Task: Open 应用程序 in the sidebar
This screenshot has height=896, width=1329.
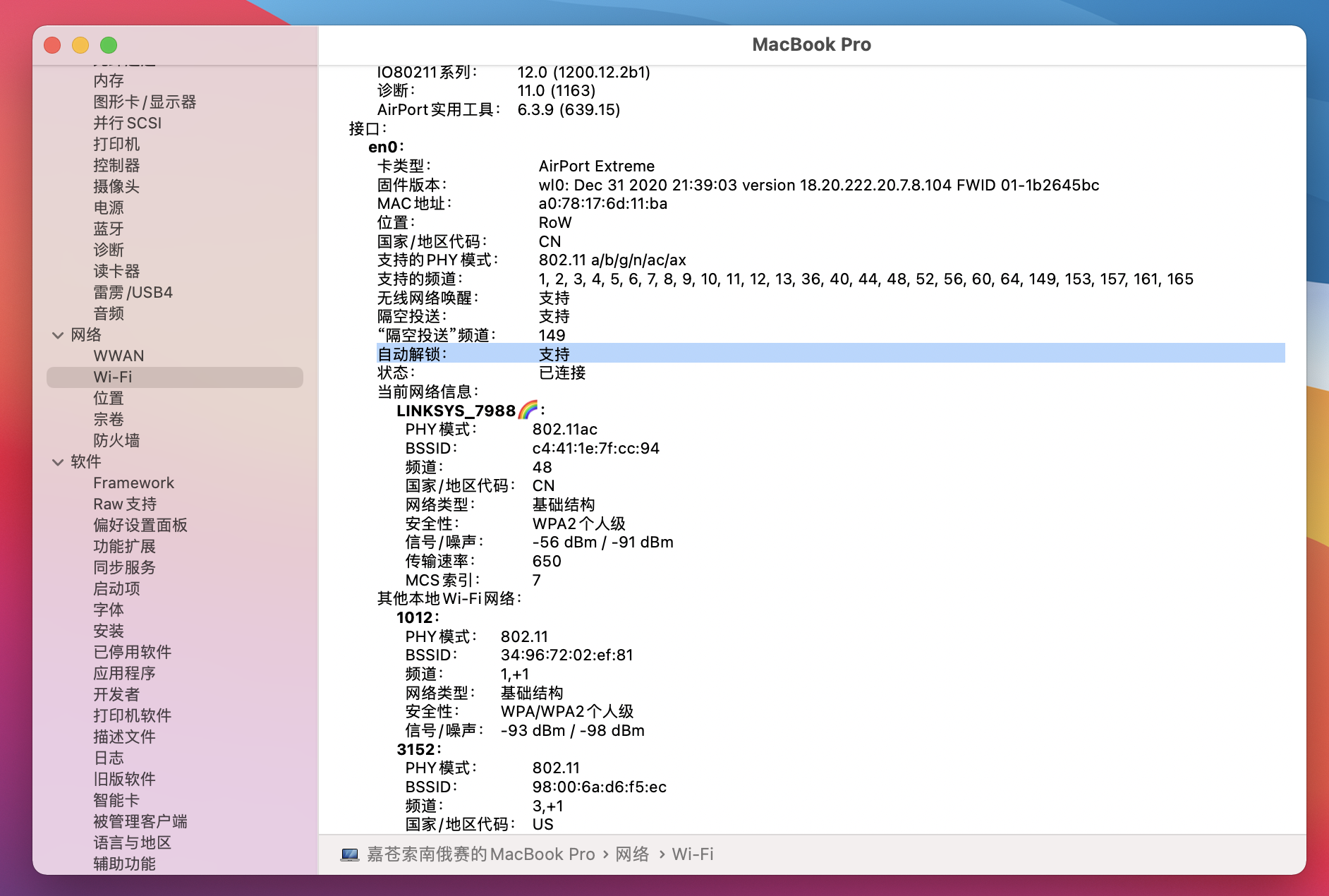Action: point(124,673)
